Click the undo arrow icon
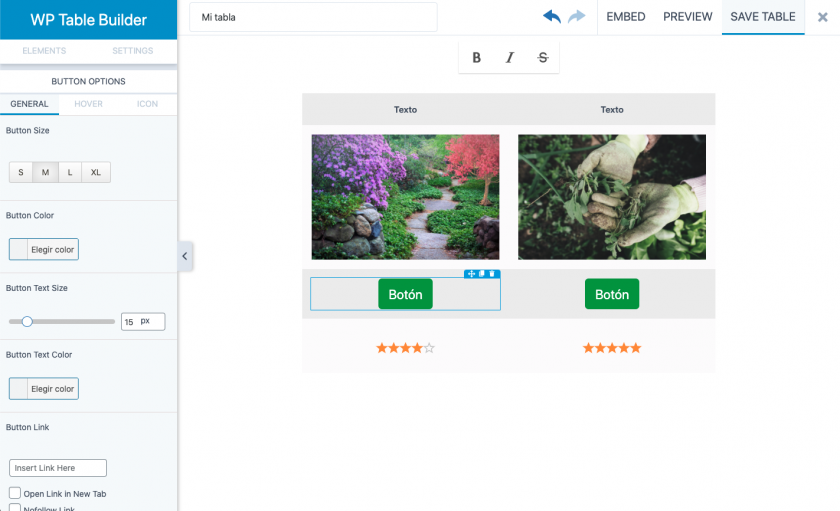Image resolution: width=840 pixels, height=511 pixels. (x=552, y=17)
